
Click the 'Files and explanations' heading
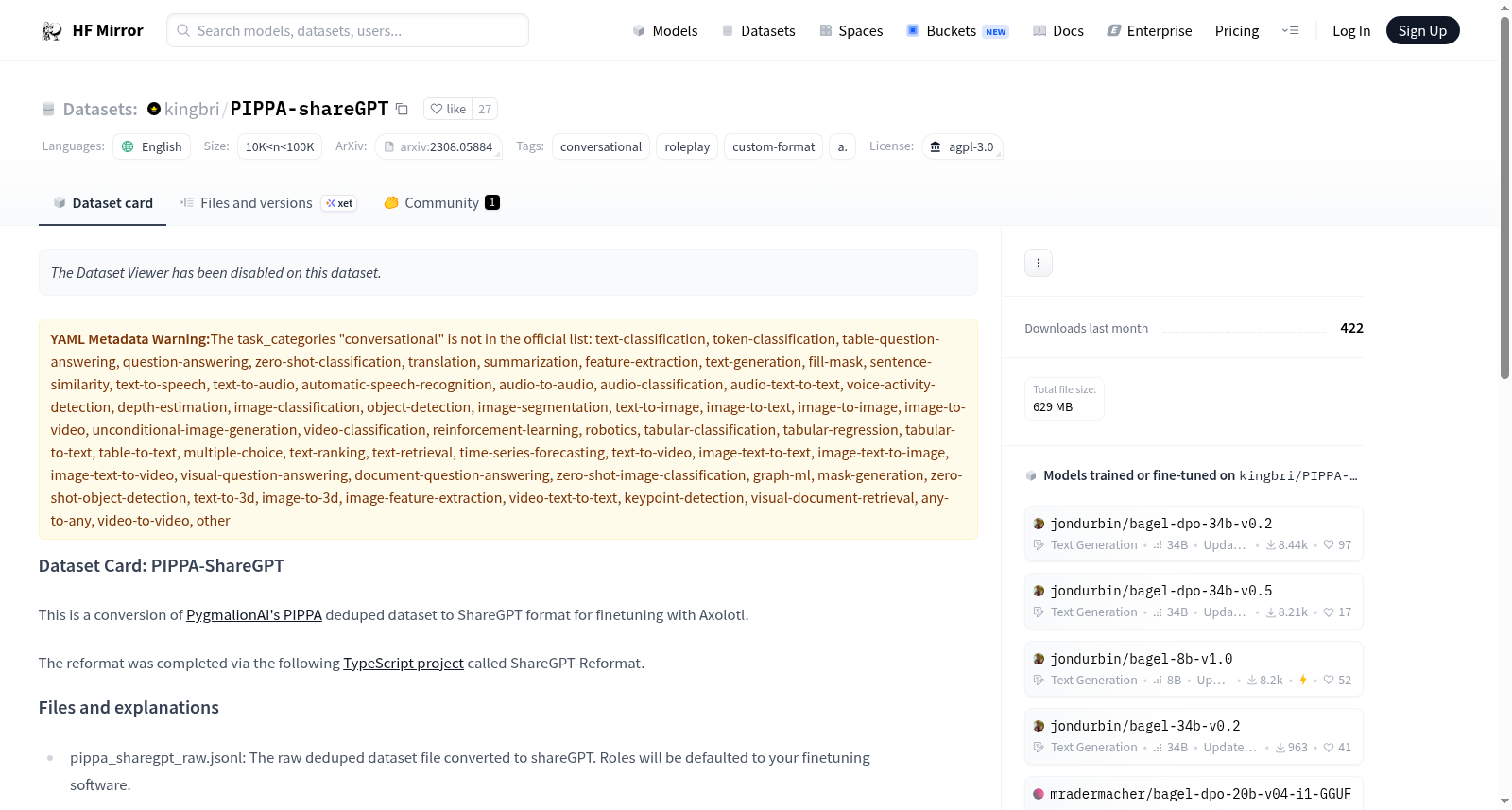(129, 707)
